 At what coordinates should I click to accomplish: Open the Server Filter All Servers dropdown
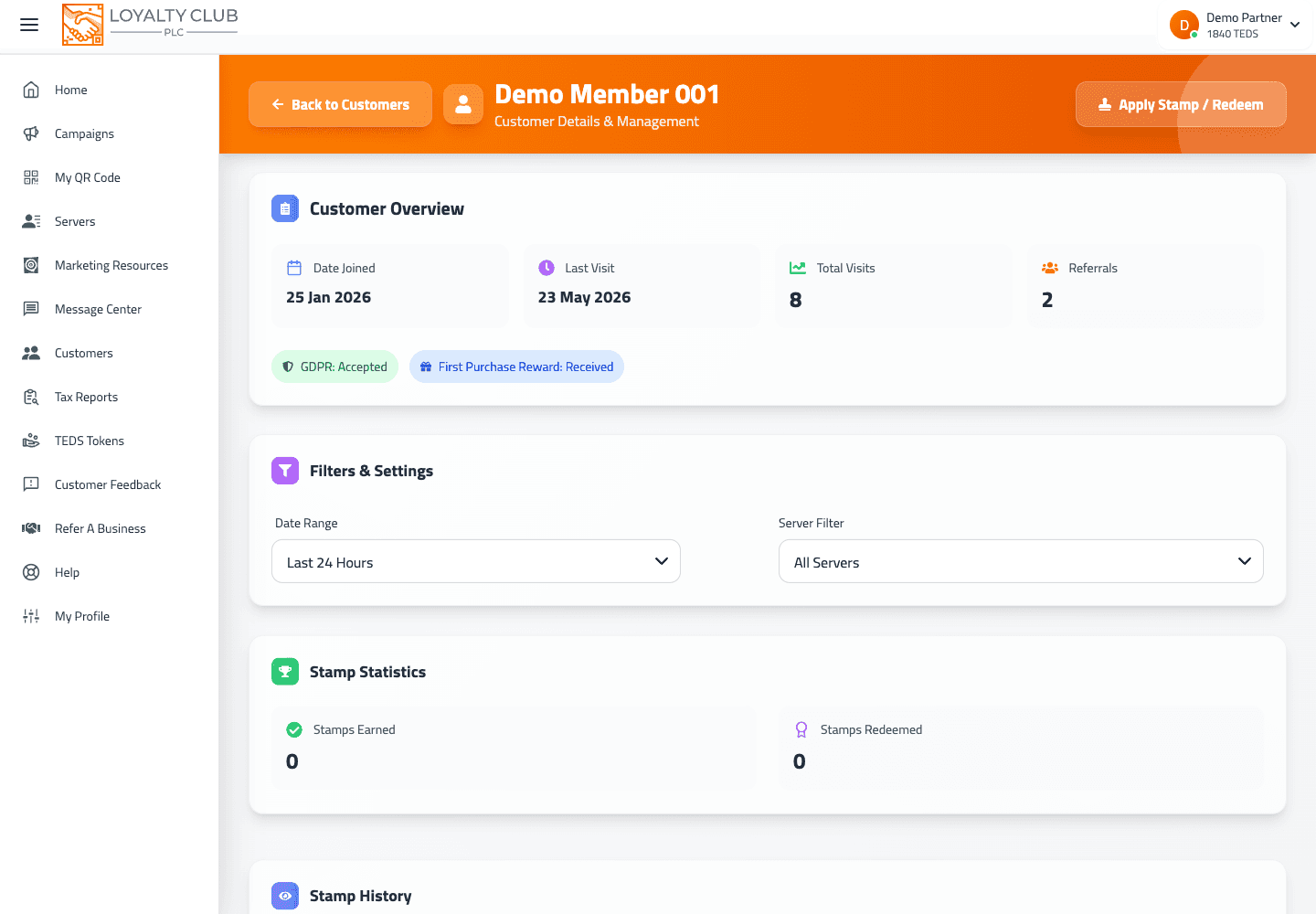pos(1021,561)
